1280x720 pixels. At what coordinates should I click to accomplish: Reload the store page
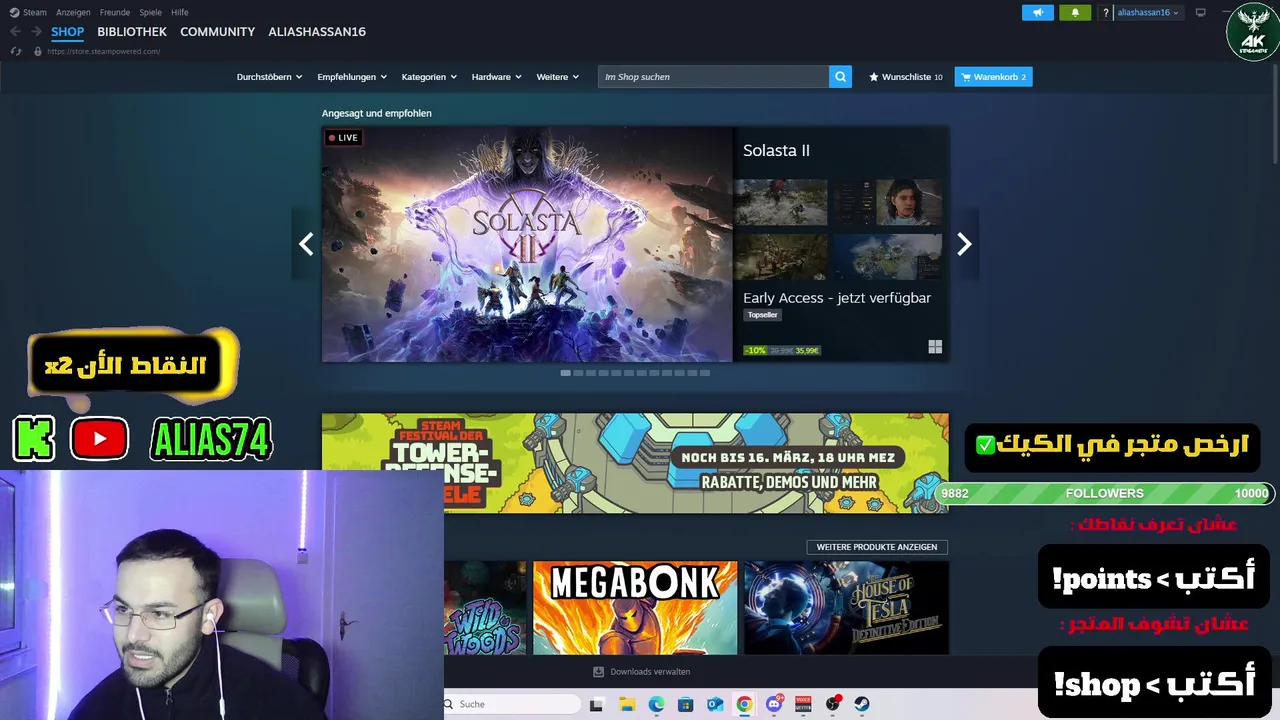pyautogui.click(x=15, y=51)
